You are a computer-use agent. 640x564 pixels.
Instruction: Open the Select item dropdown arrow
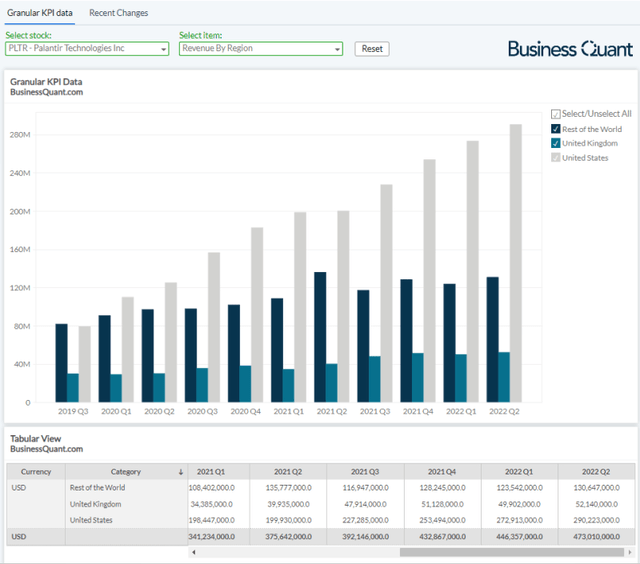coord(337,49)
